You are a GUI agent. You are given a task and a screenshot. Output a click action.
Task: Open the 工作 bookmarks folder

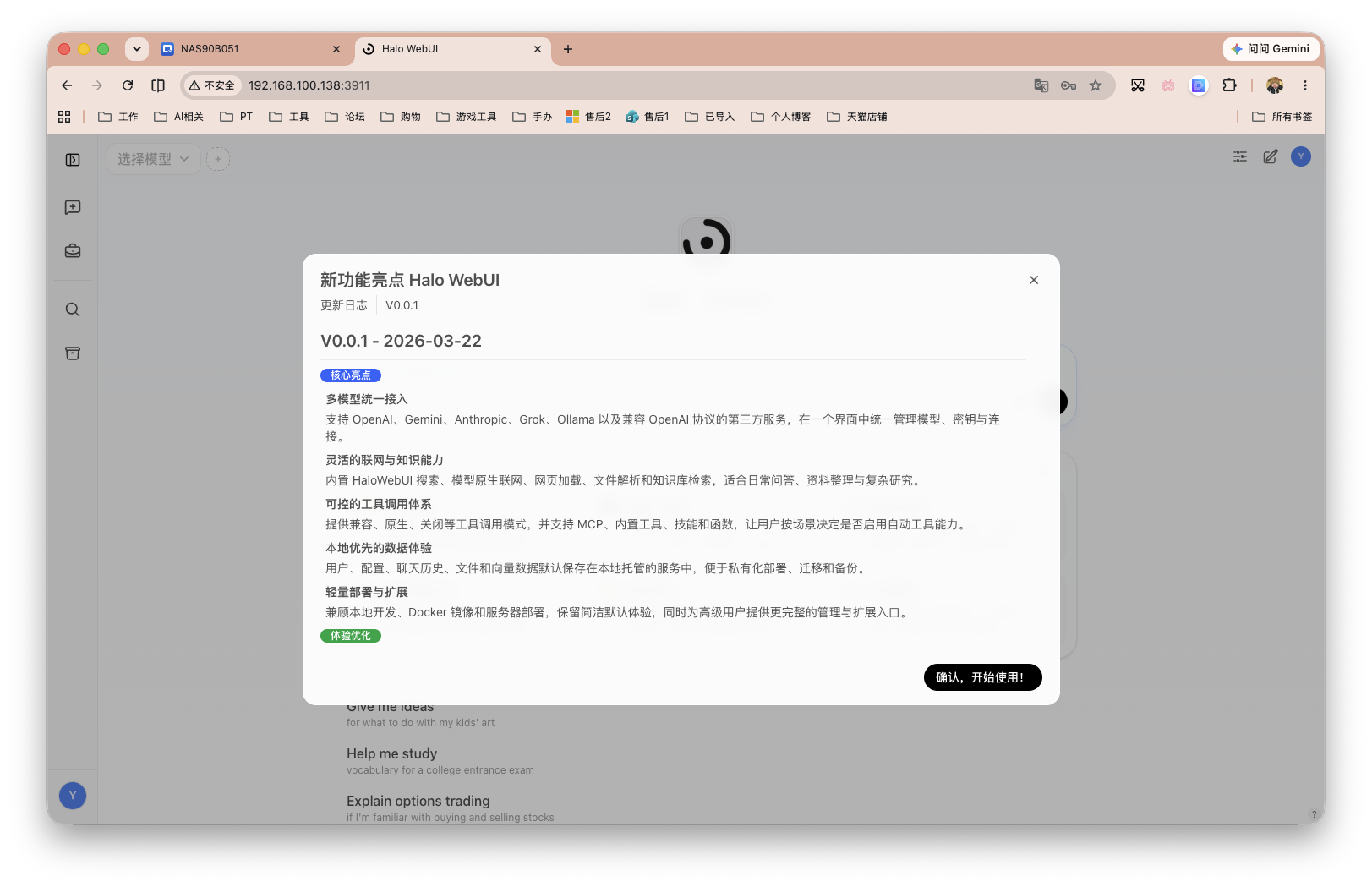pyautogui.click(x=118, y=117)
